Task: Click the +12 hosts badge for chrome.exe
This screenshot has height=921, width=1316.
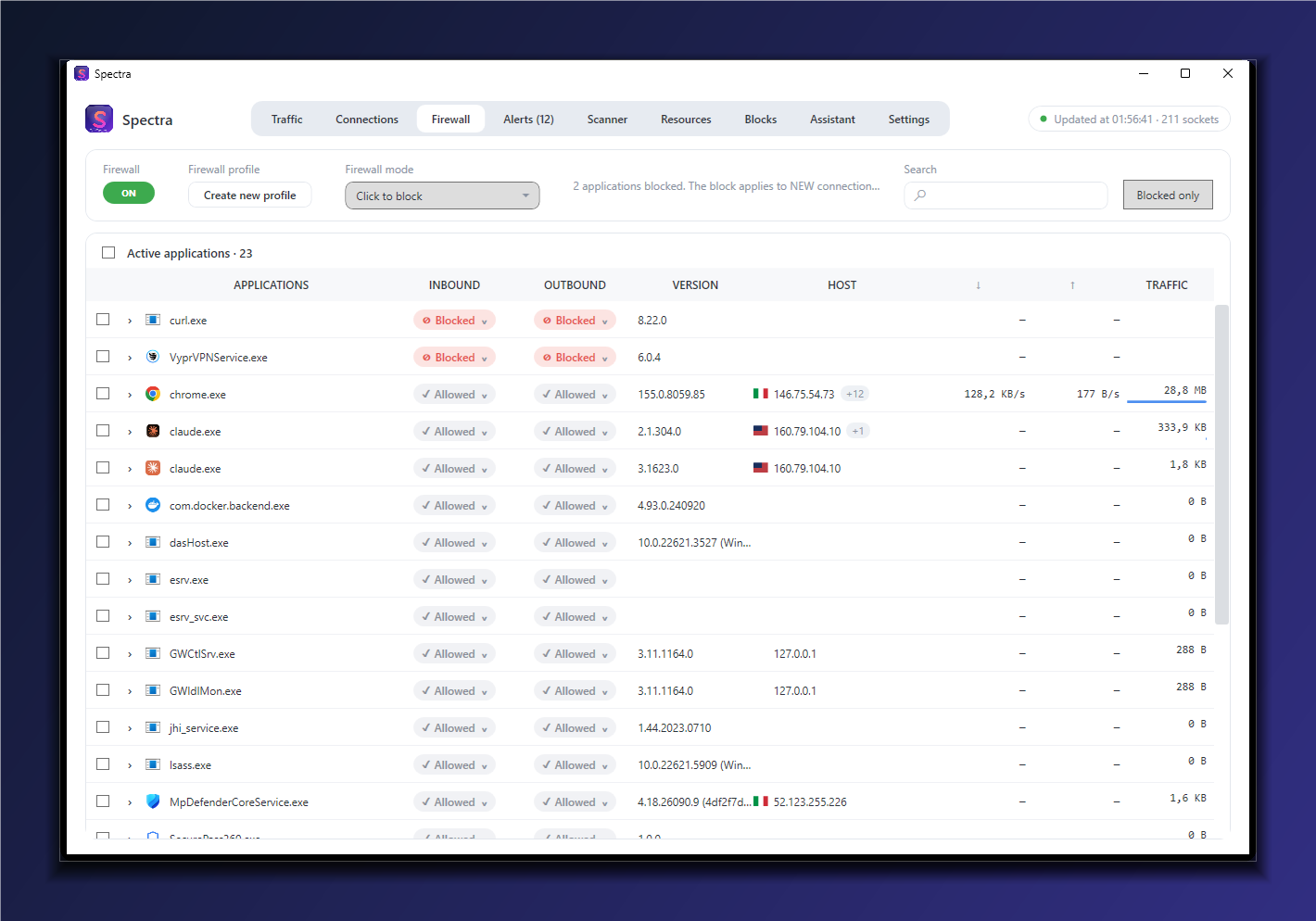Action: pos(854,394)
